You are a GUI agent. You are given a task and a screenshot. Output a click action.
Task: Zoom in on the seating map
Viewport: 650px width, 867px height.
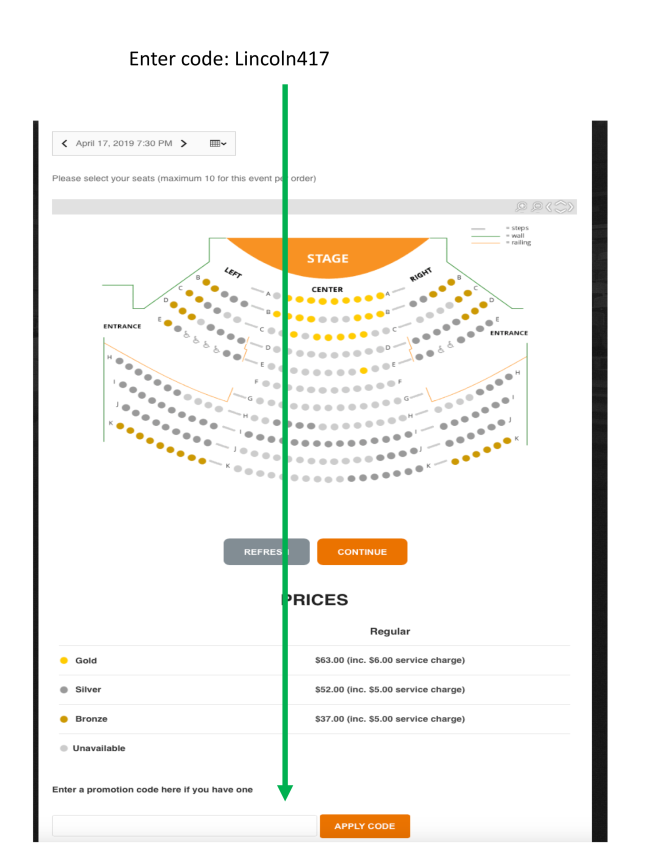pyautogui.click(x=521, y=207)
